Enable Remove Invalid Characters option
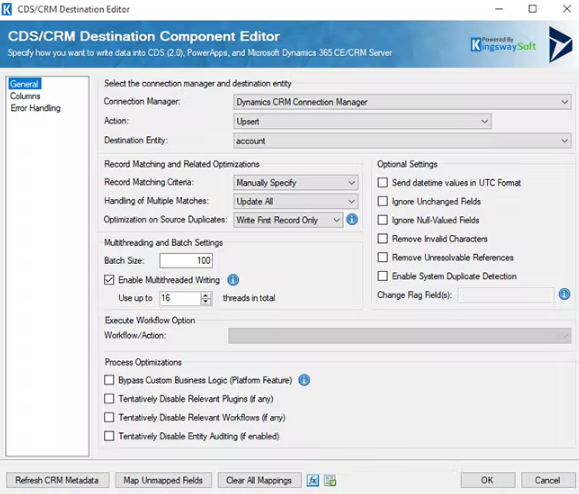 (383, 239)
